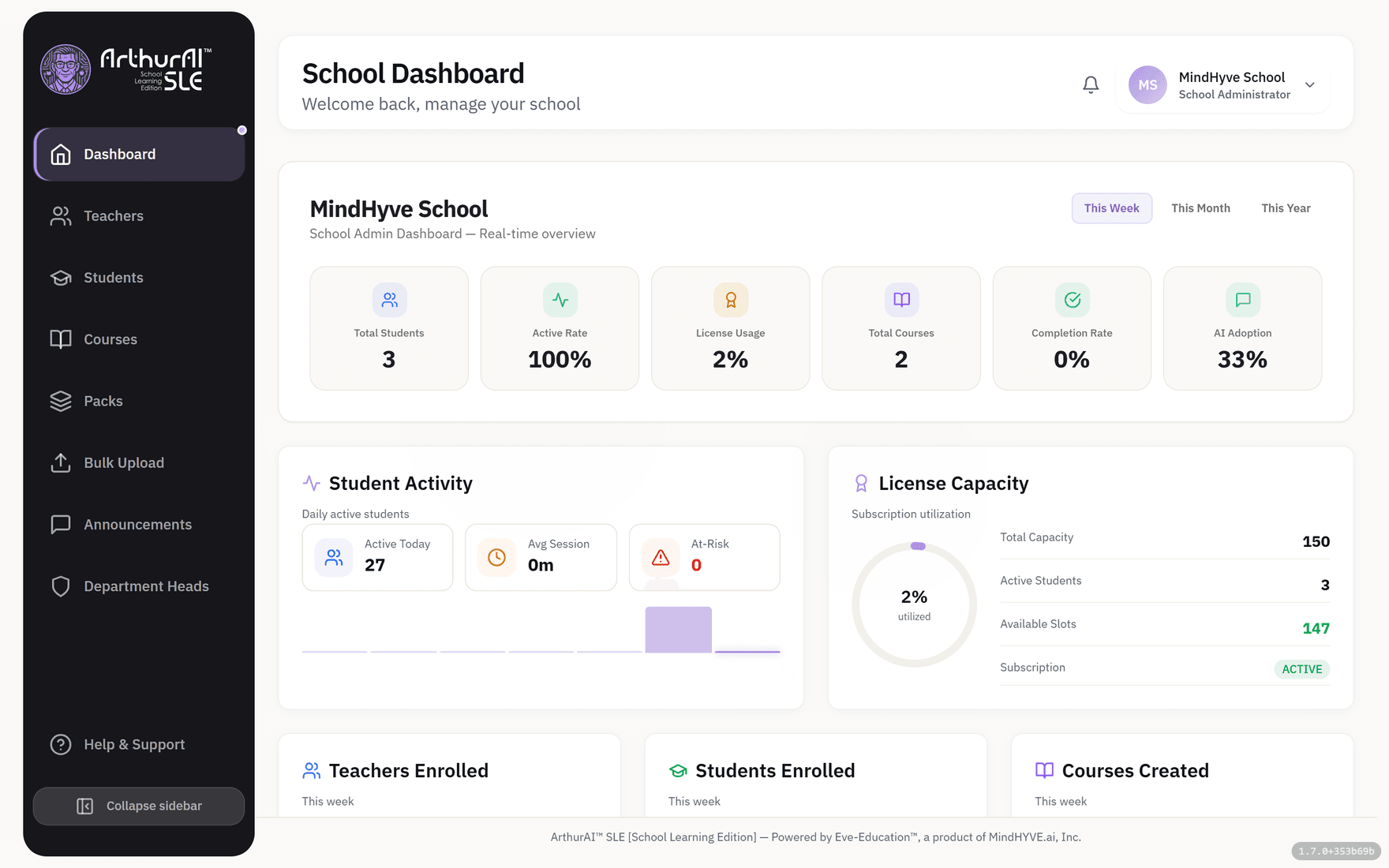Click the Packs layers icon
Viewport: 1389px width, 868px height.
(x=61, y=401)
